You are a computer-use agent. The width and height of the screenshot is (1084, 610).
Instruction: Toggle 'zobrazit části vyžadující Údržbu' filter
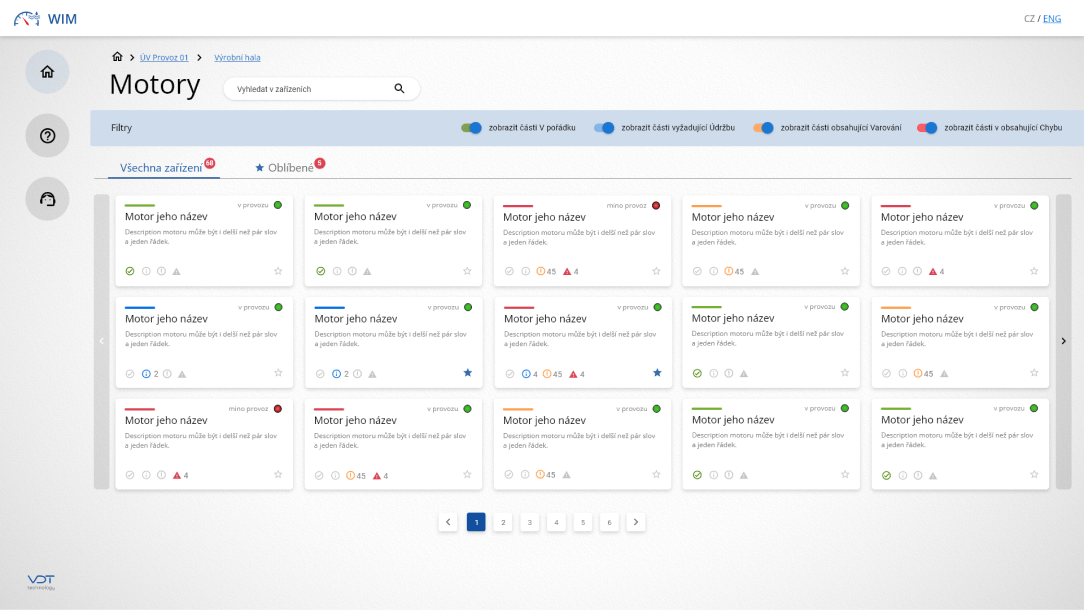[x=604, y=128]
